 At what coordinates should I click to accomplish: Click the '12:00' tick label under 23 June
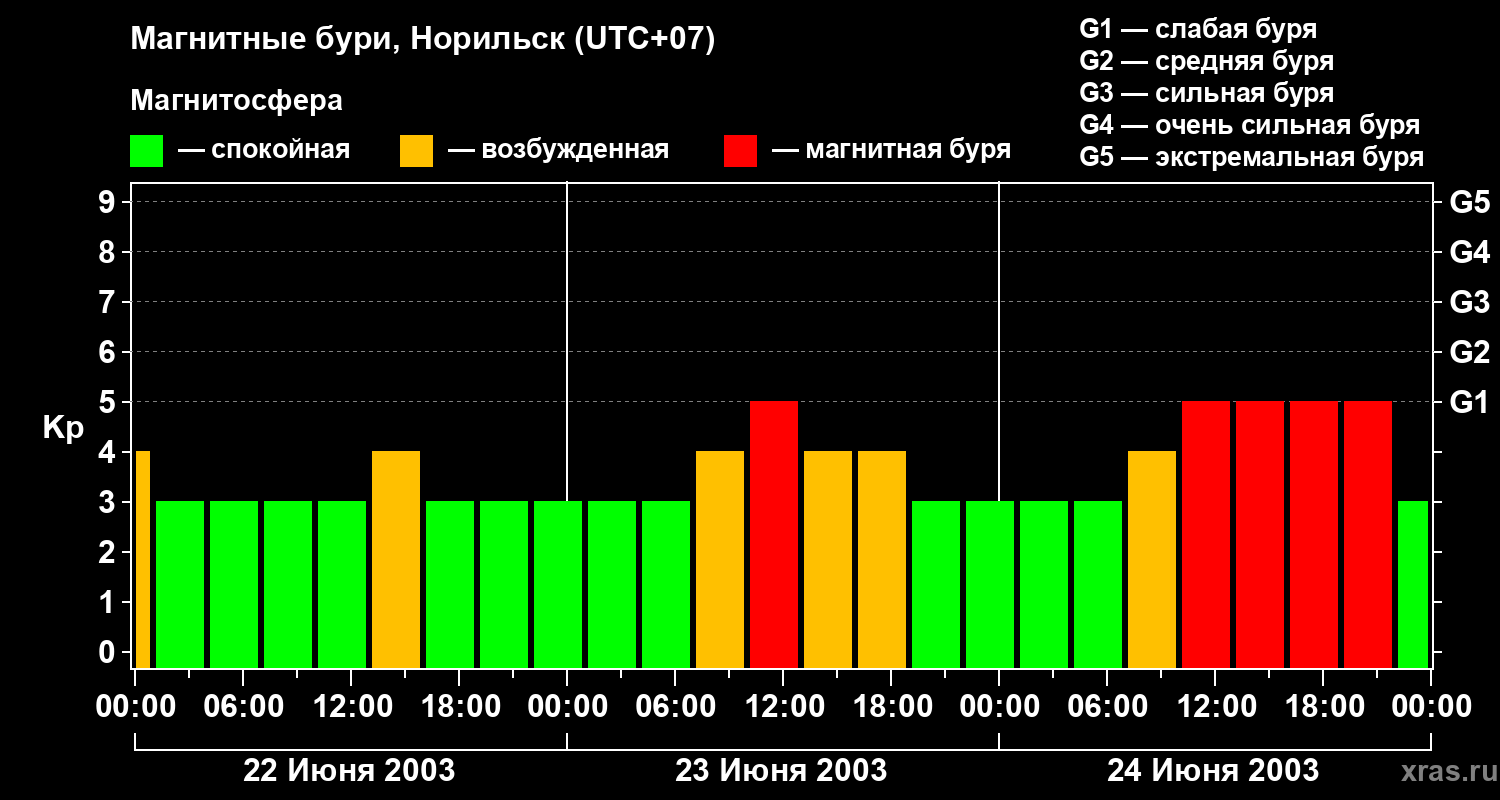click(783, 707)
